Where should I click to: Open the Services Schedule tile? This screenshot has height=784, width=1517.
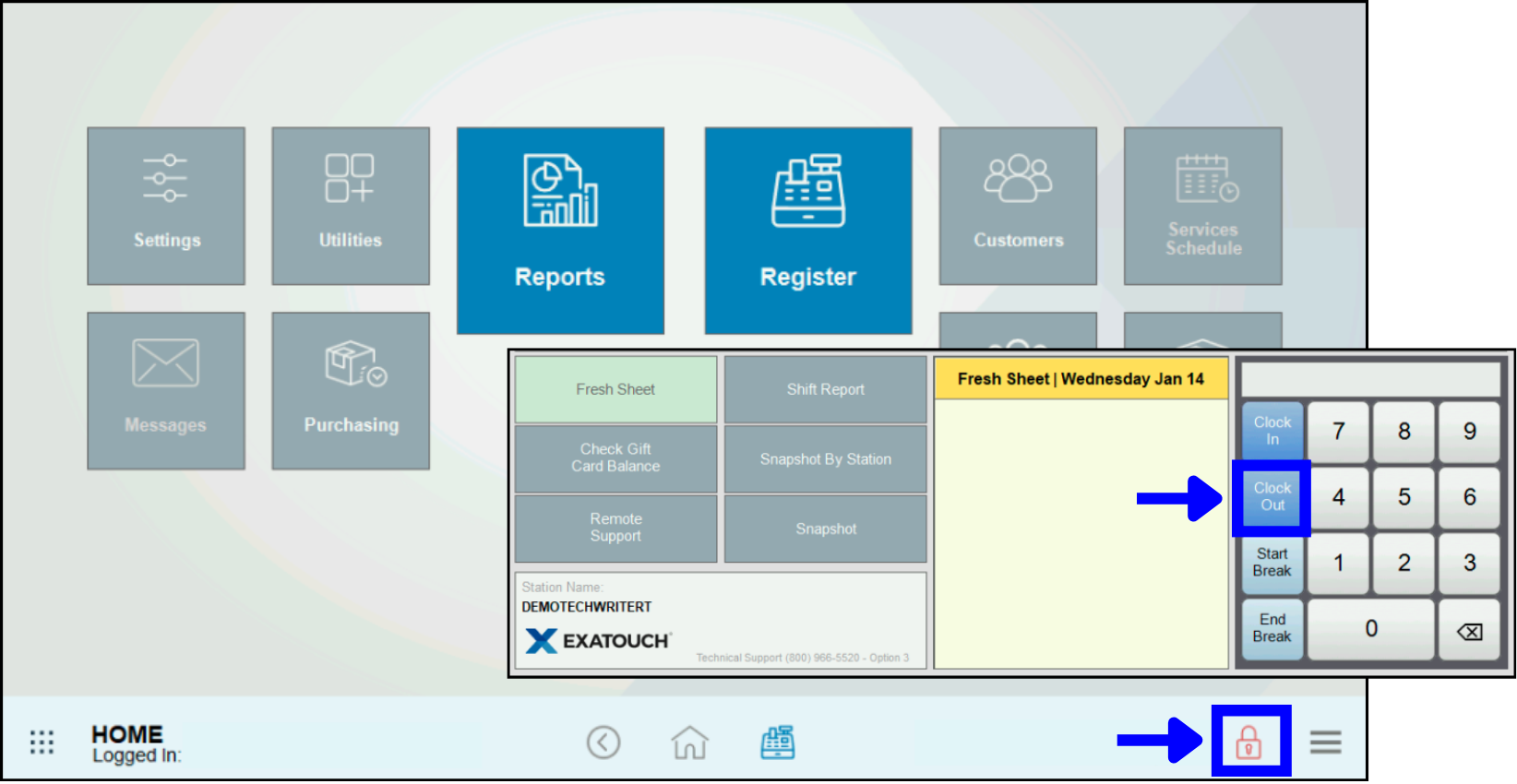1202,206
